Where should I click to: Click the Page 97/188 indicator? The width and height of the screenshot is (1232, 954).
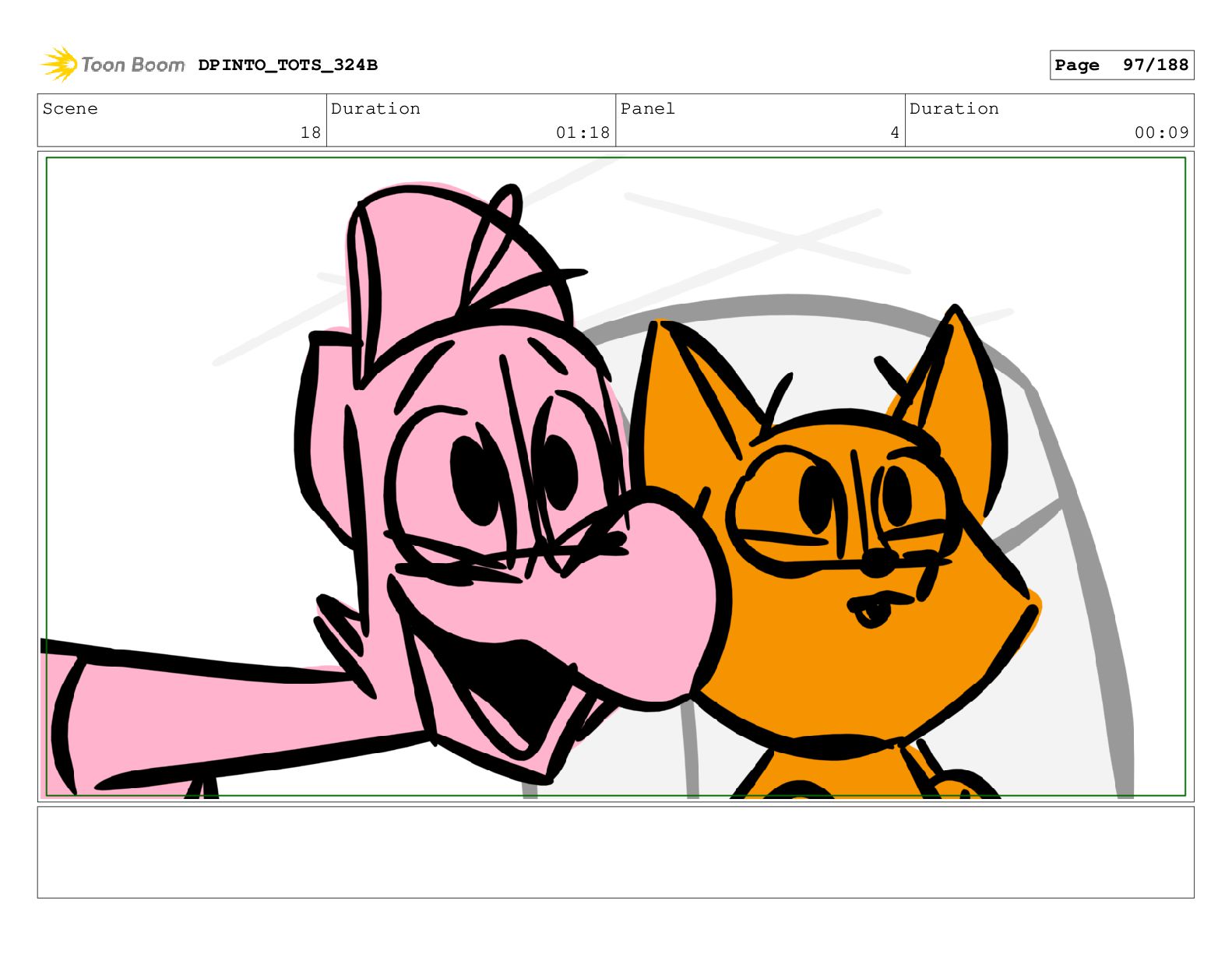click(1121, 65)
